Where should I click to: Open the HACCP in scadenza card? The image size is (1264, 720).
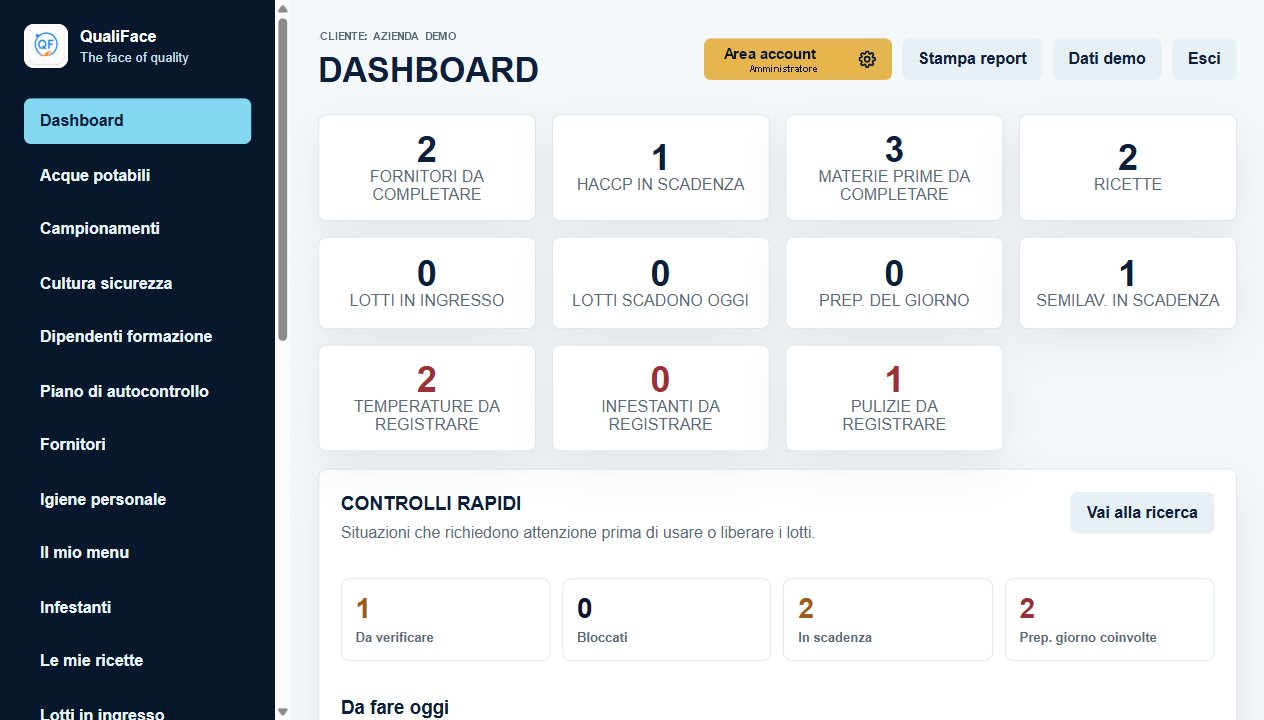pos(661,168)
